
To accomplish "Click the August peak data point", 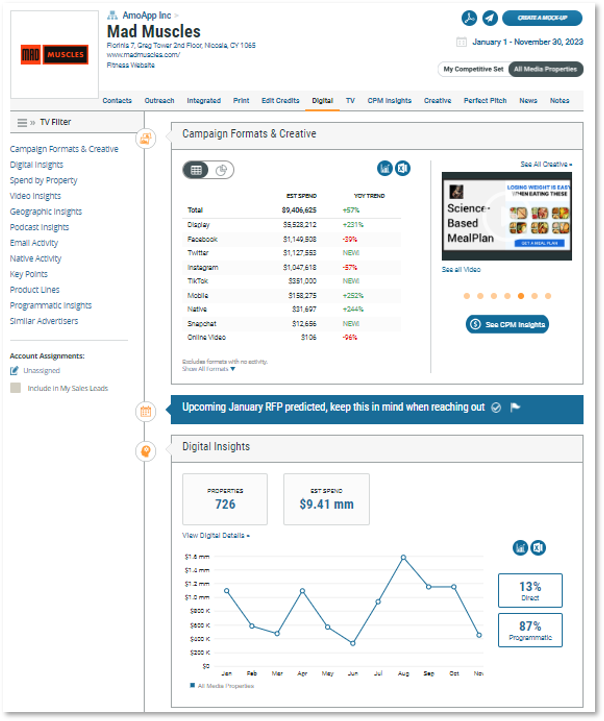I will pyautogui.click(x=403, y=558).
